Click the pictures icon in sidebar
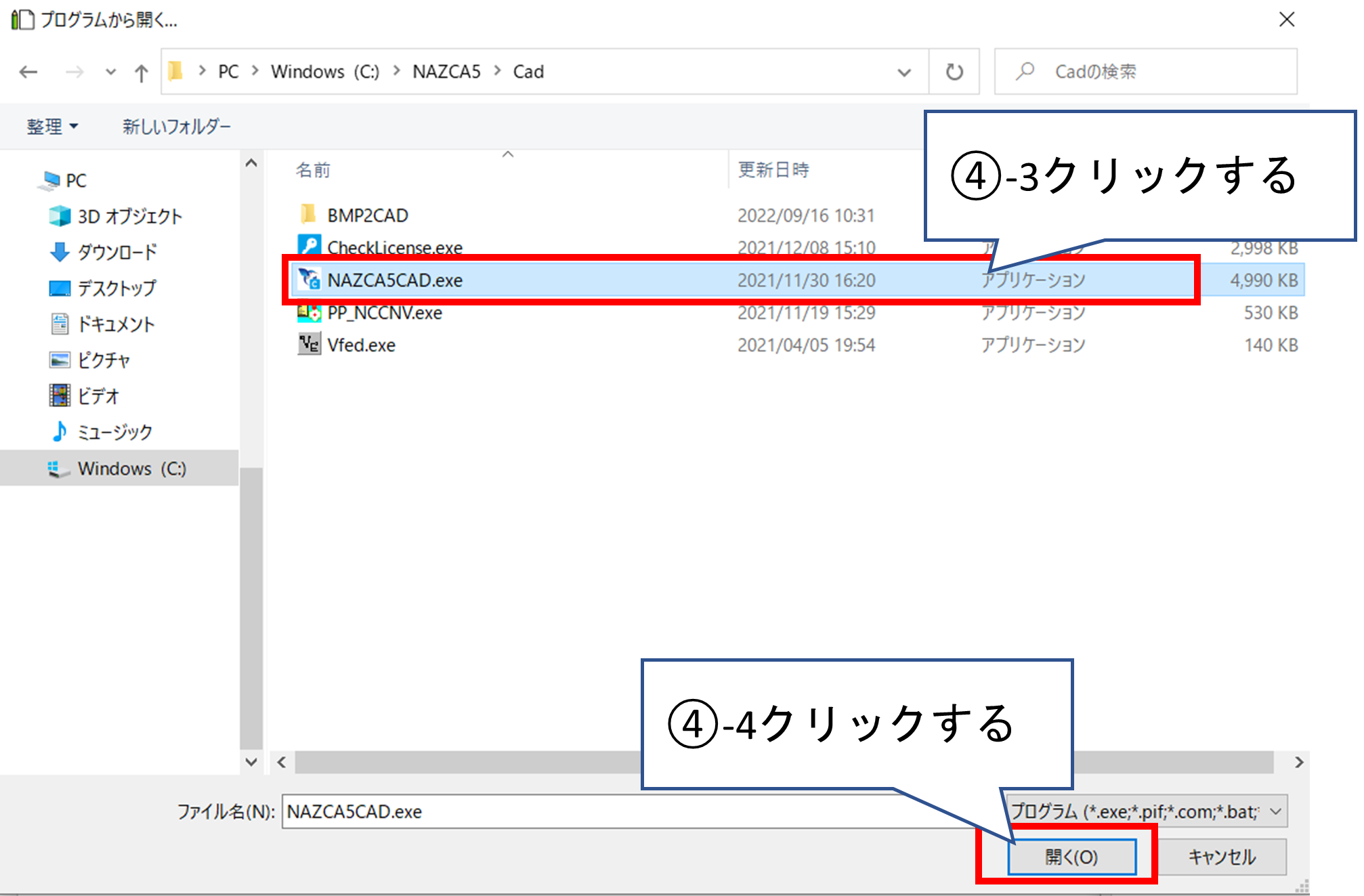Viewport: 1364px width, 896px height. click(60, 360)
